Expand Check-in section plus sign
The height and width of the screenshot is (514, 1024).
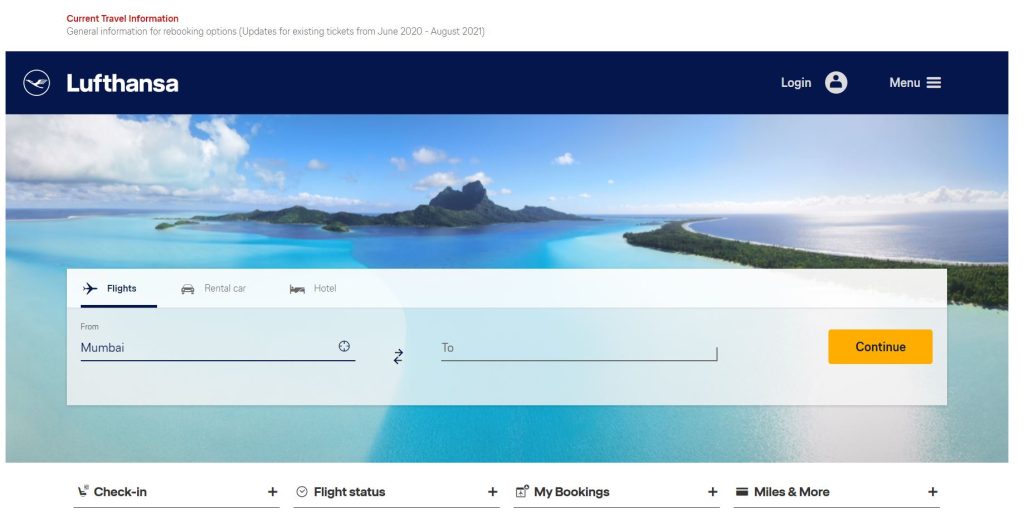click(272, 492)
